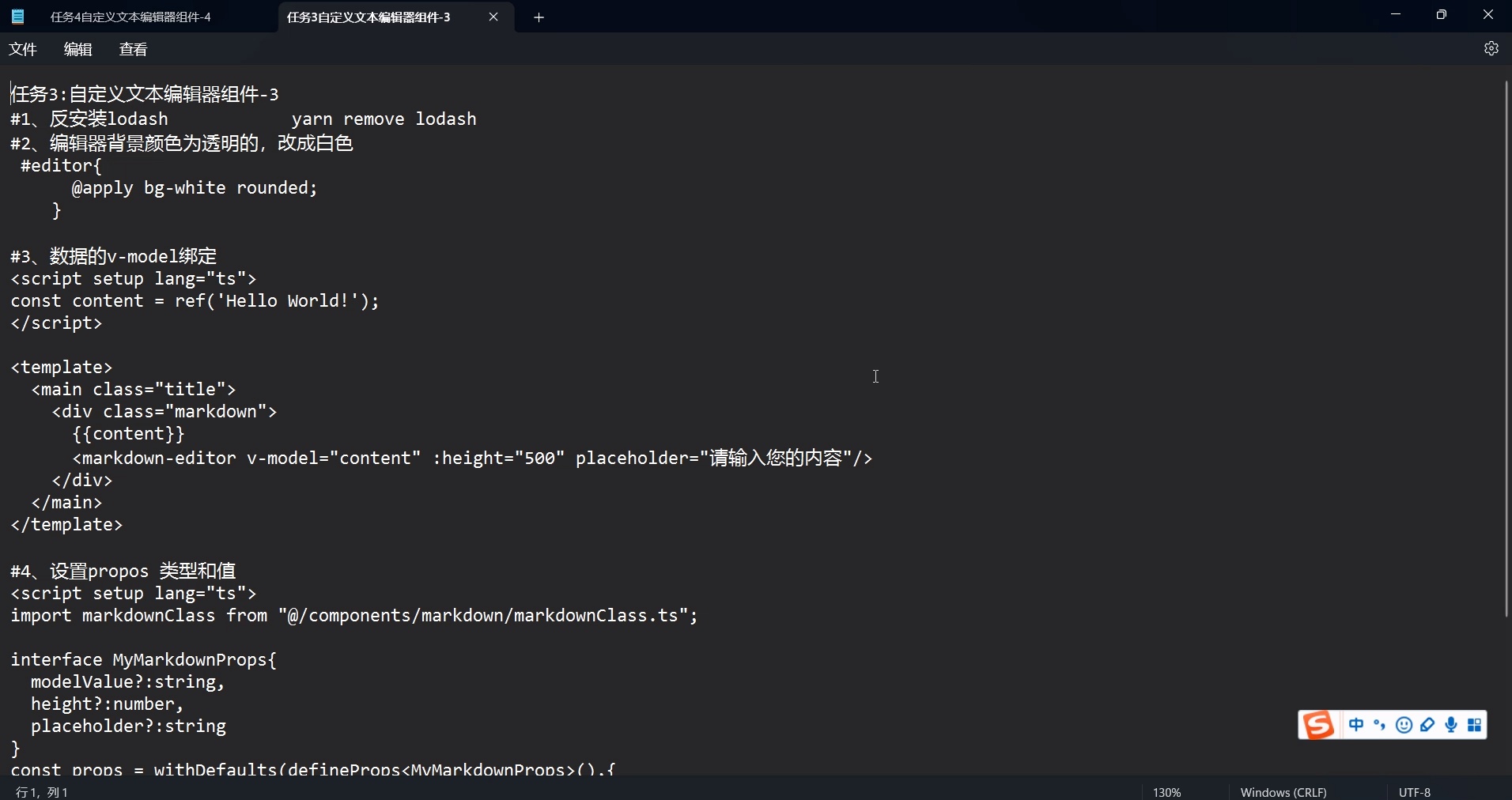1512x800 pixels.
Task: Open Notepad settings via the gear icon
Action: (1491, 48)
